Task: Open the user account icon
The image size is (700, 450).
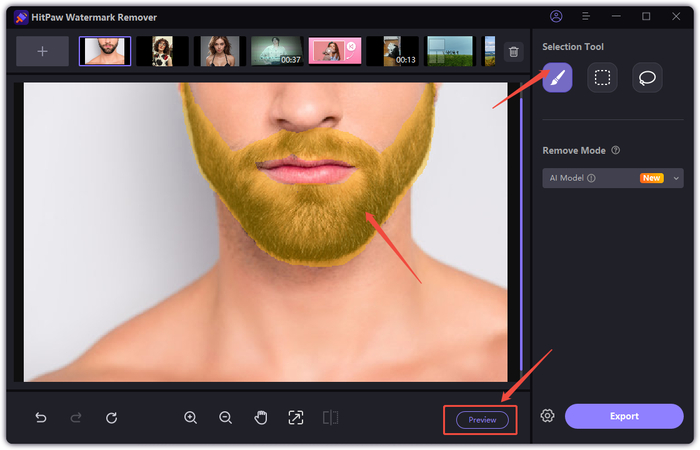Action: [x=556, y=17]
